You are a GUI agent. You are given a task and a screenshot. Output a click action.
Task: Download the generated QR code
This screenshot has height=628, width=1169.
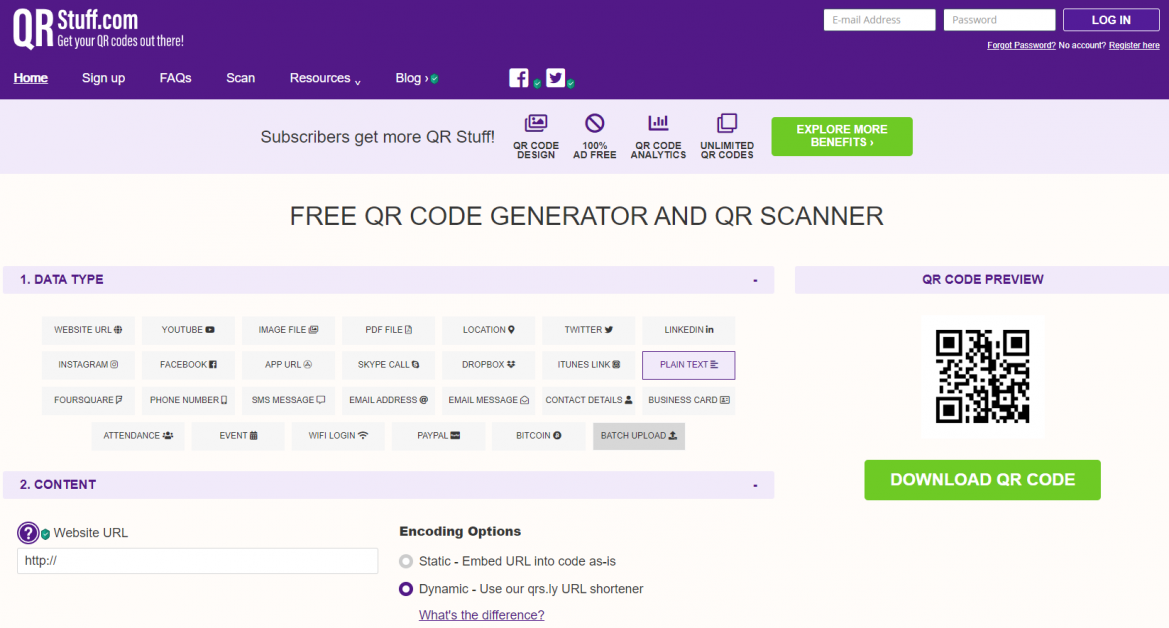[x=982, y=480]
